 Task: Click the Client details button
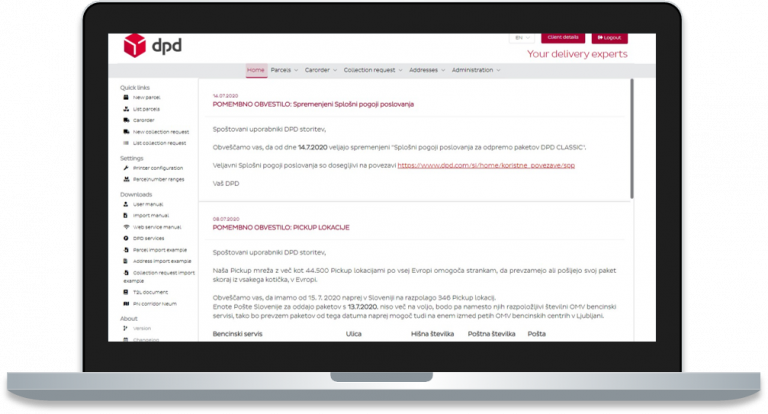coord(563,38)
